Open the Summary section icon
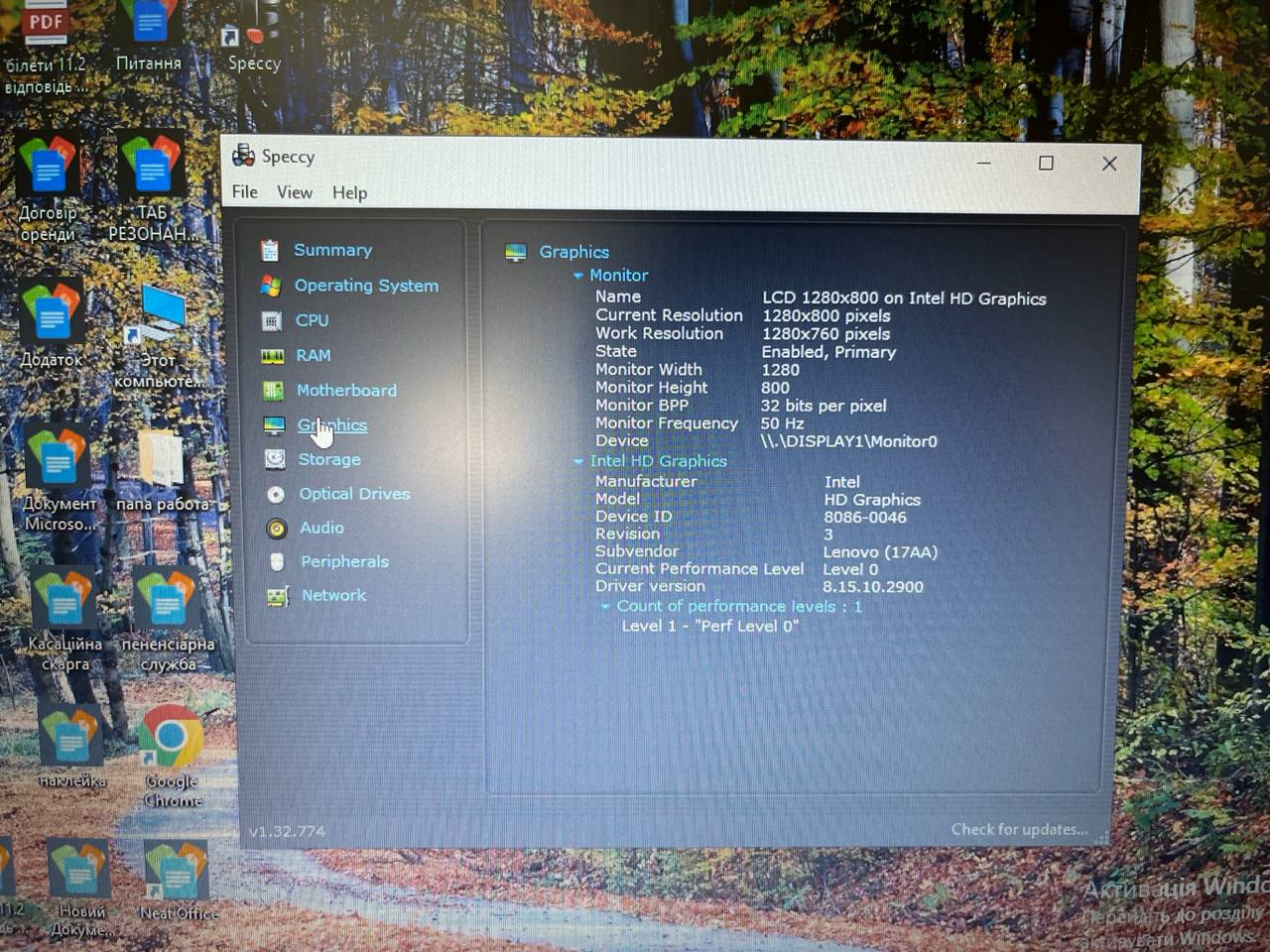 tap(270, 250)
